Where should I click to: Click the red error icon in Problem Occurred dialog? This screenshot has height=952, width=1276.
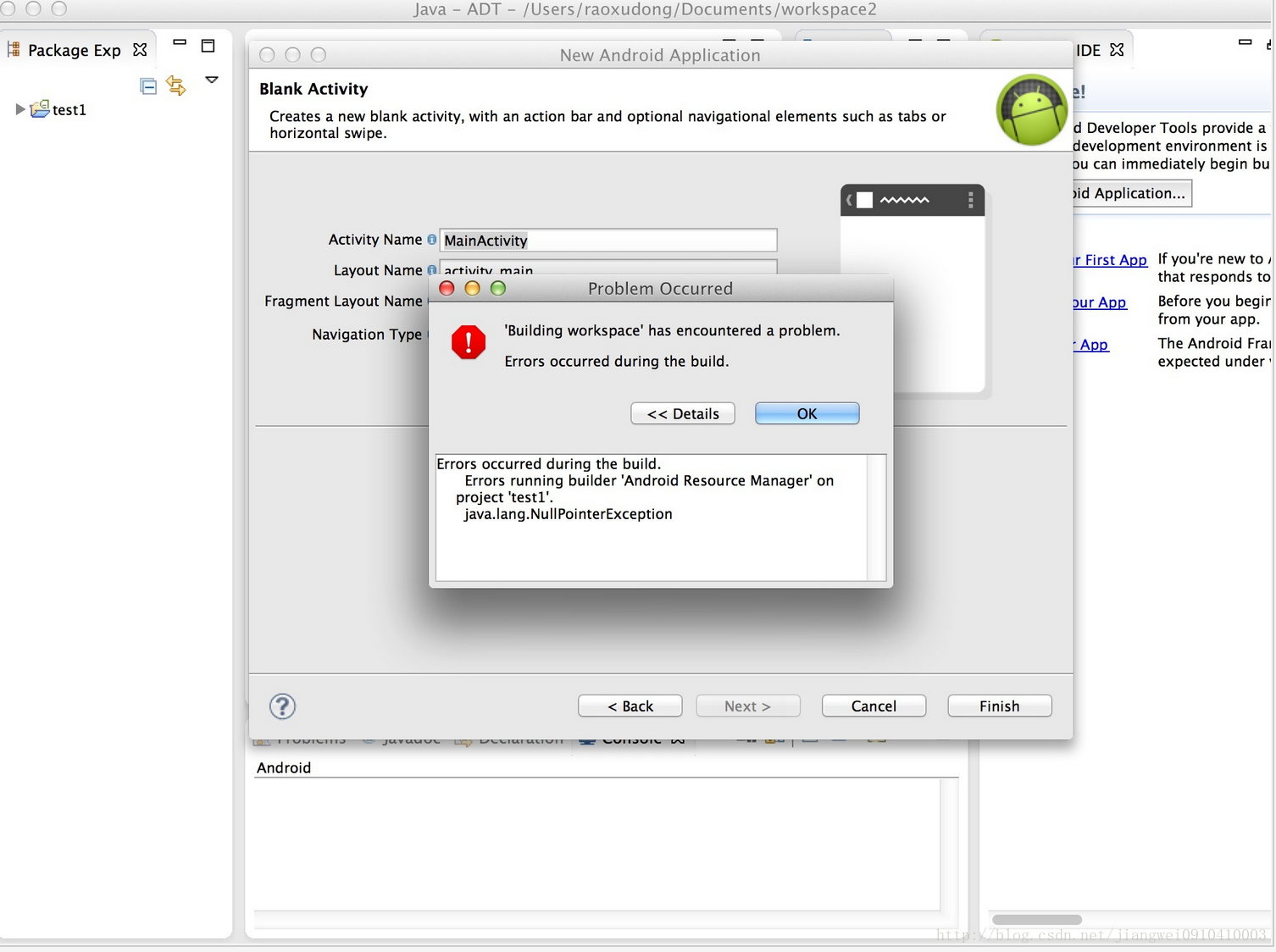[469, 342]
